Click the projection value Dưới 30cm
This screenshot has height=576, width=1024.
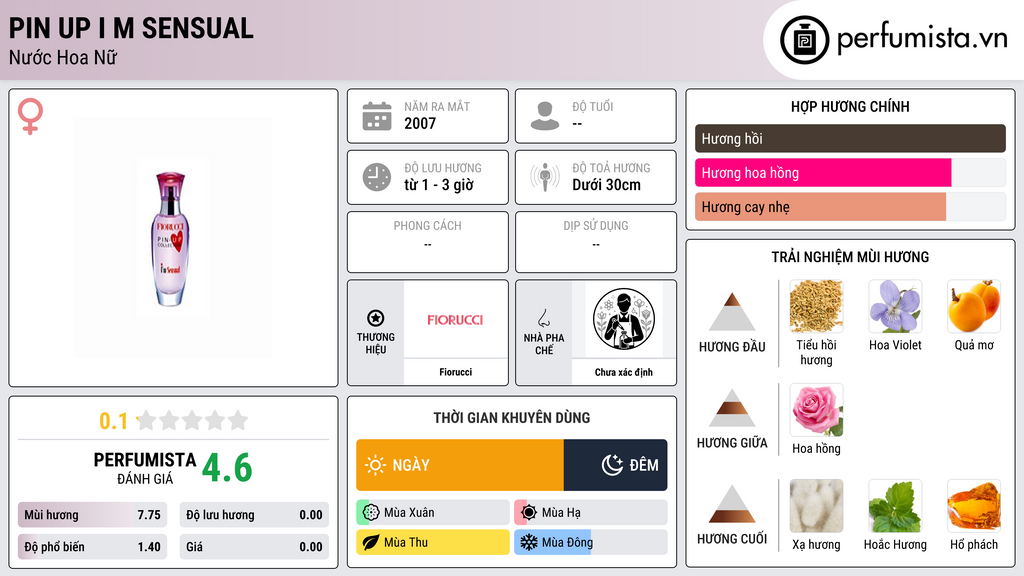[x=607, y=185]
